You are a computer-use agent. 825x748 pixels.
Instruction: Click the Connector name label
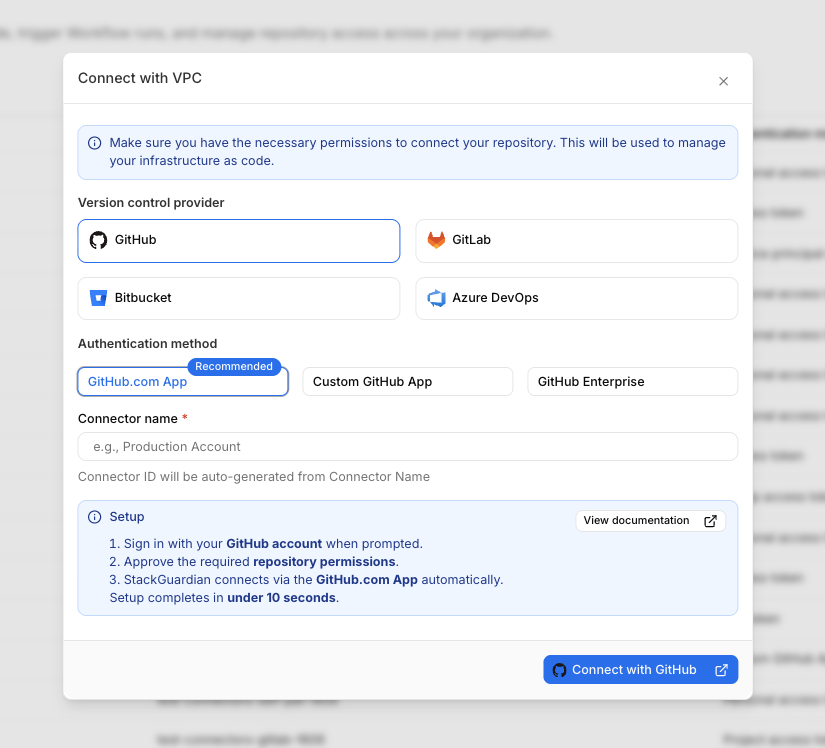[x=128, y=419]
